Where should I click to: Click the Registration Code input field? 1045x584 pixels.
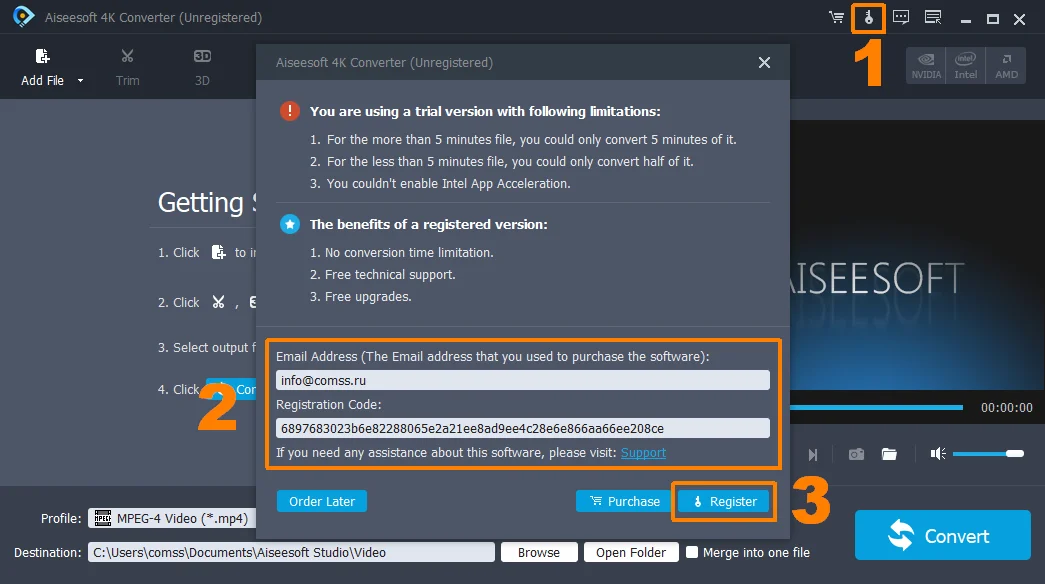[x=523, y=428]
